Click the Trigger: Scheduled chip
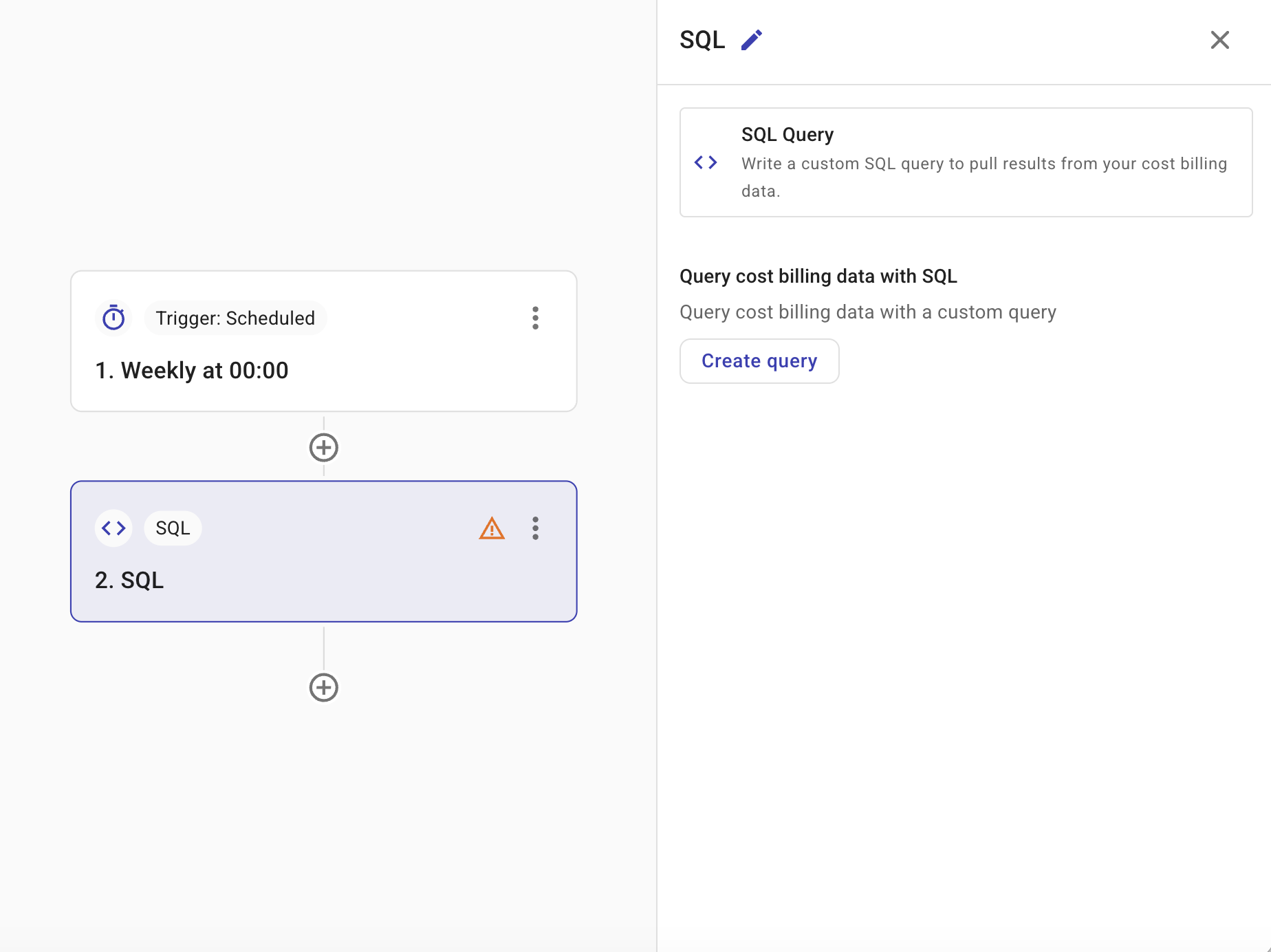1271x952 pixels. click(235, 318)
